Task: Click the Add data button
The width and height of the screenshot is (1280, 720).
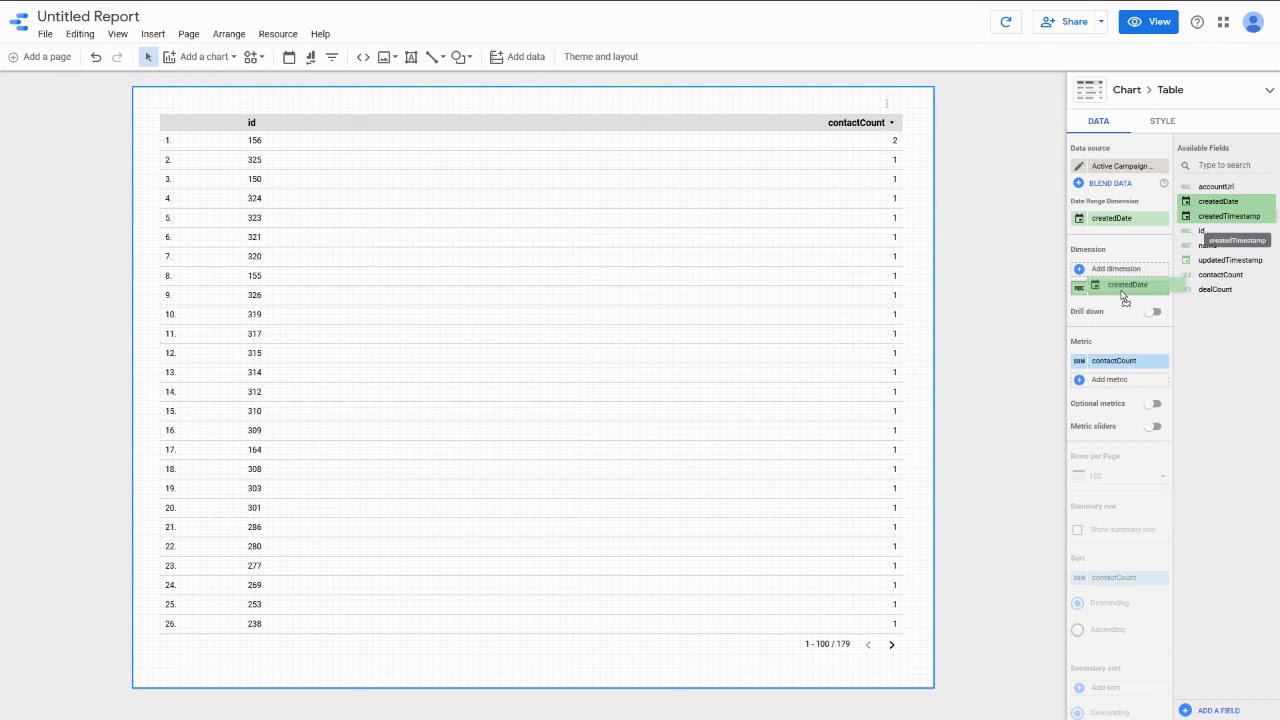Action: [517, 57]
